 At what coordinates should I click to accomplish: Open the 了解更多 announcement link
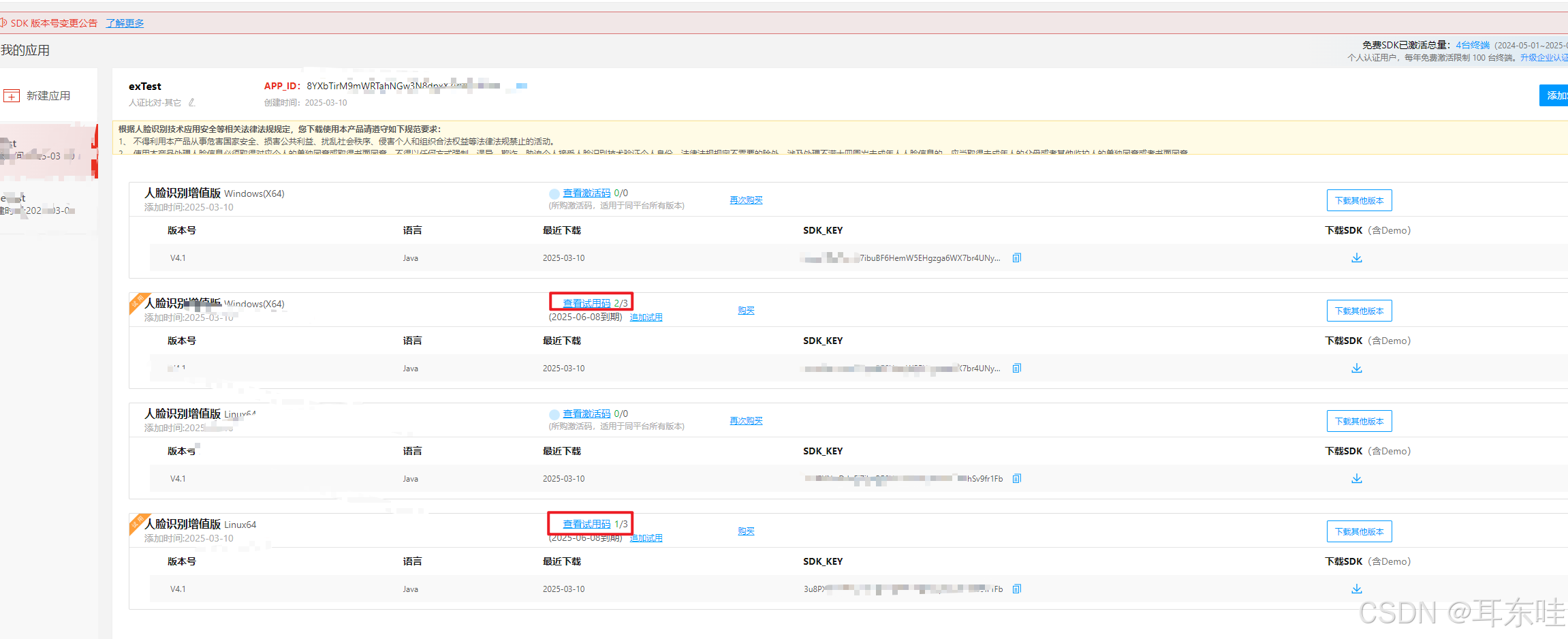[125, 22]
